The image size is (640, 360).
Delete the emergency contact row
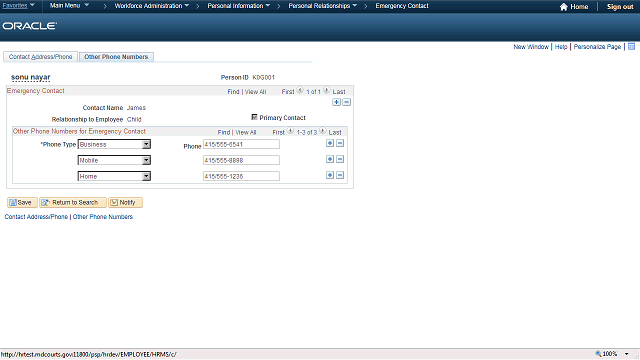point(347,102)
